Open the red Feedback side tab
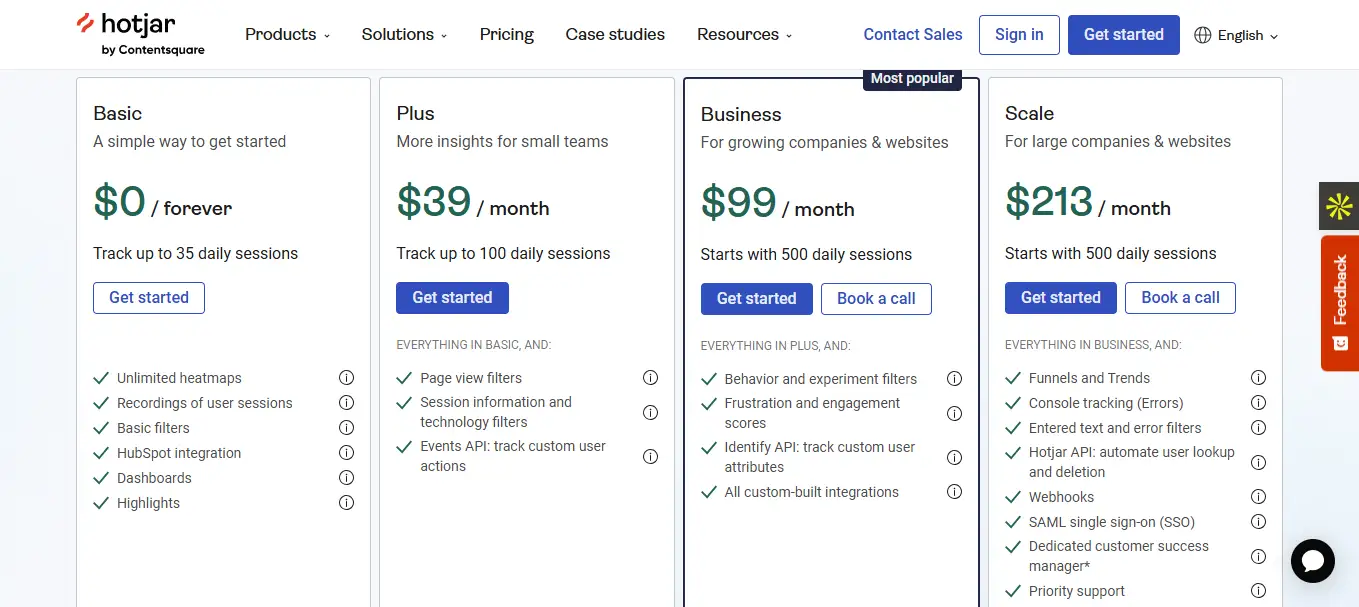Viewport: 1359px width, 607px height. pos(1340,303)
